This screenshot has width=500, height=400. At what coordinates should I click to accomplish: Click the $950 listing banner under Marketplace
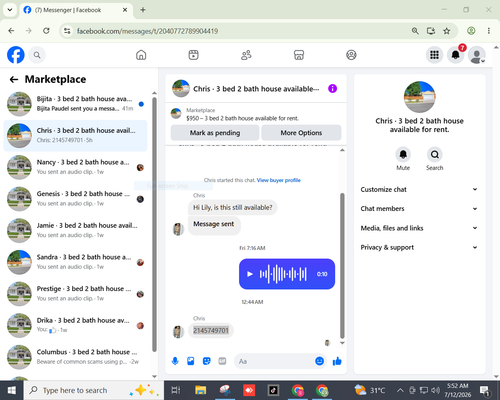pos(242,118)
